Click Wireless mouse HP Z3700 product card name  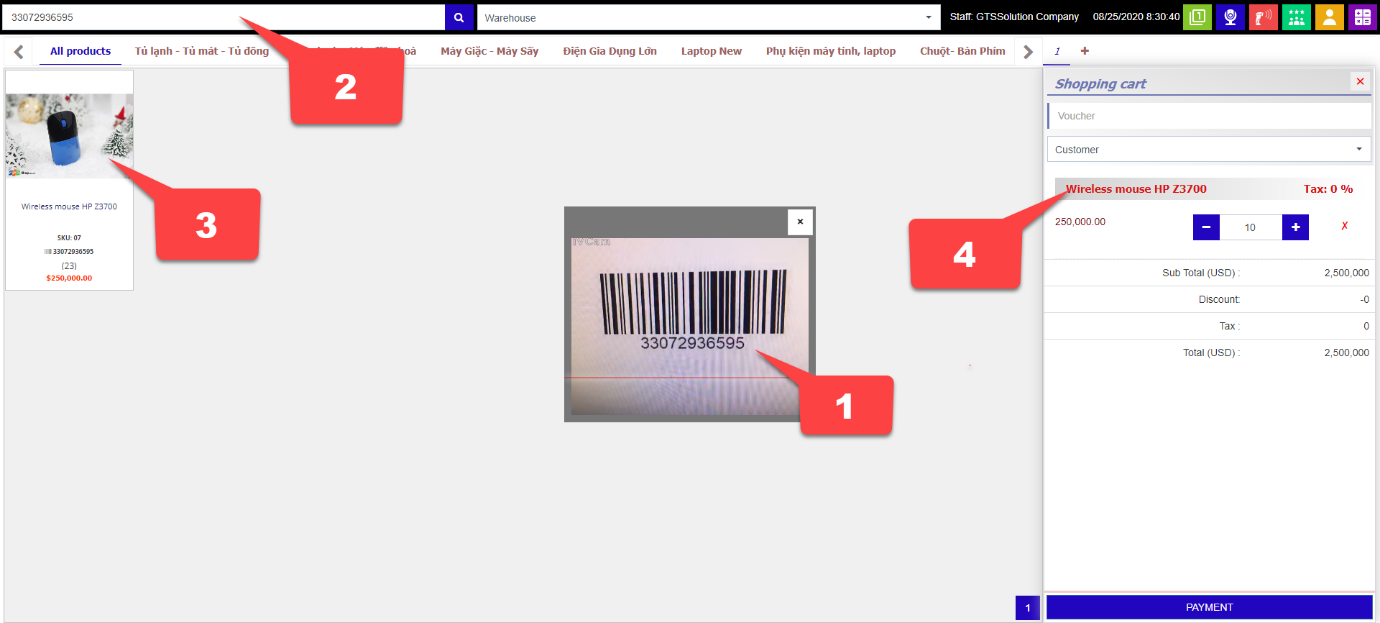click(x=69, y=206)
